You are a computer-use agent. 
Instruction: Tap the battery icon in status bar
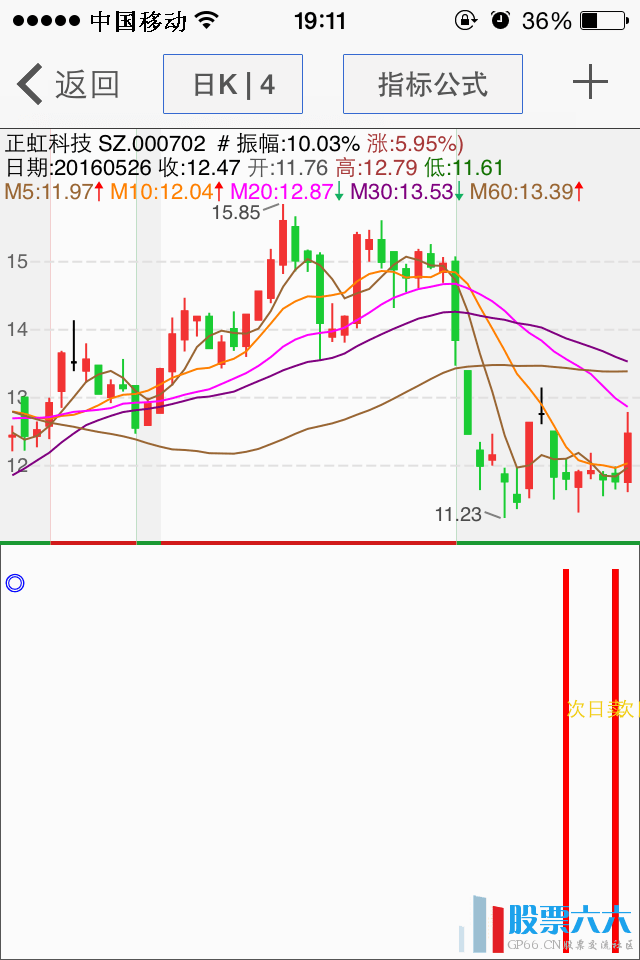(x=602, y=20)
